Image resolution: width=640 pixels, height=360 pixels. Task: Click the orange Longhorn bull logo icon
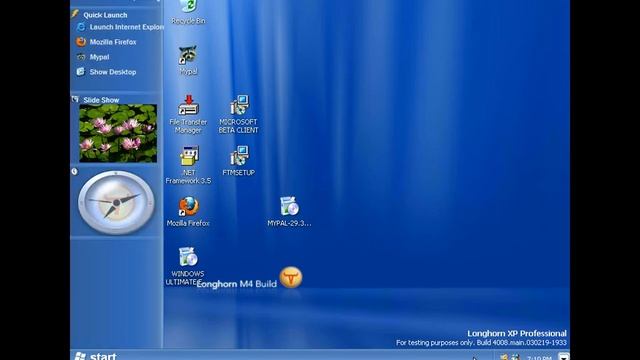pos(291,278)
